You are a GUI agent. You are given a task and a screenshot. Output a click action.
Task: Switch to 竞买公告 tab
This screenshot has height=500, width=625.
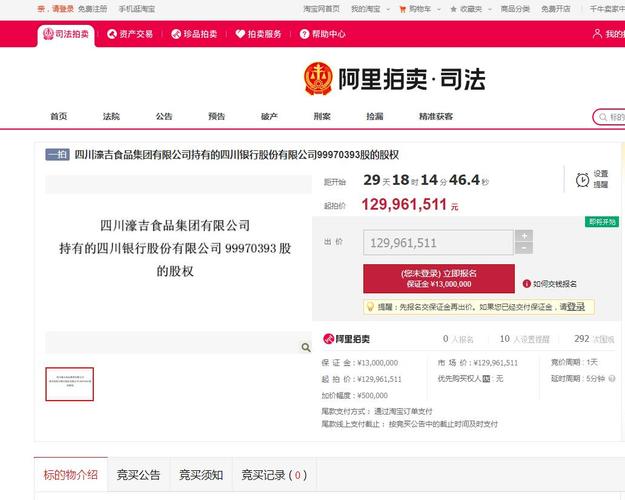pyautogui.click(x=138, y=475)
